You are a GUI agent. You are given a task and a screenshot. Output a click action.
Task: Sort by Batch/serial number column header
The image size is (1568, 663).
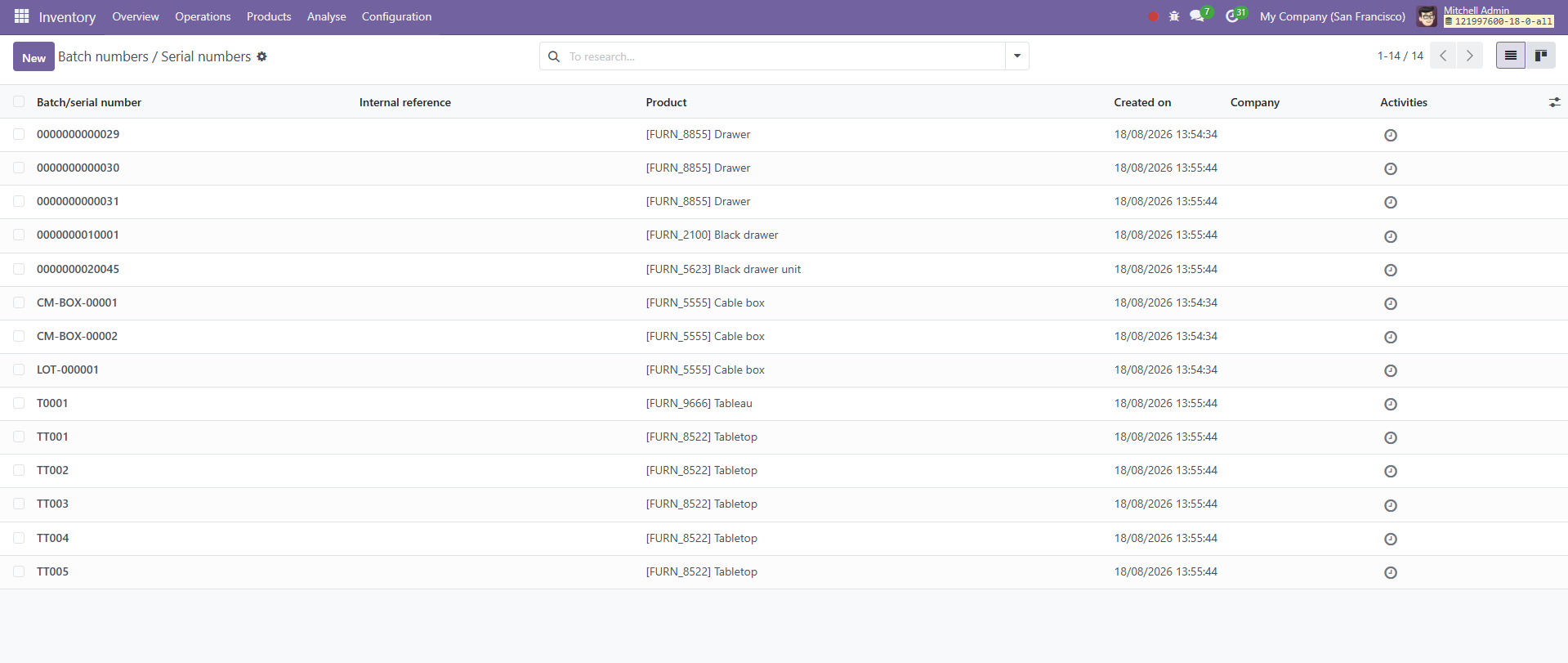pos(89,102)
